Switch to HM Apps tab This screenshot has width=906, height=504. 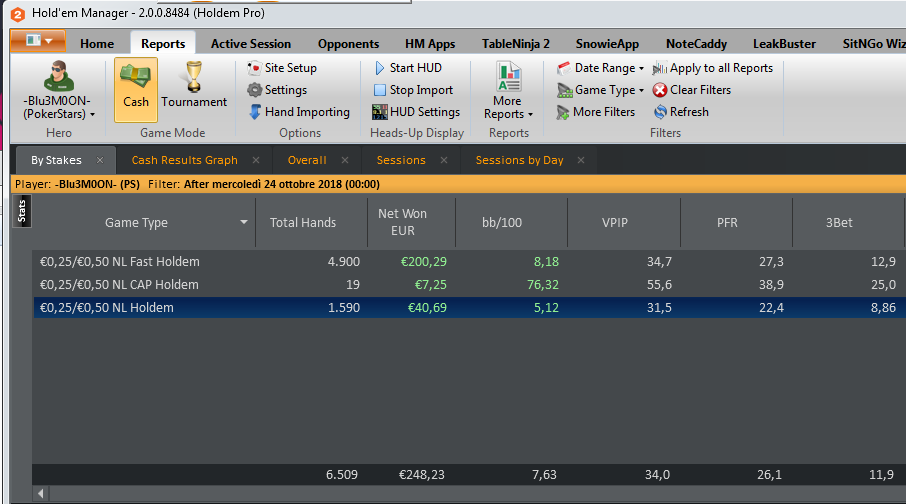tap(430, 44)
